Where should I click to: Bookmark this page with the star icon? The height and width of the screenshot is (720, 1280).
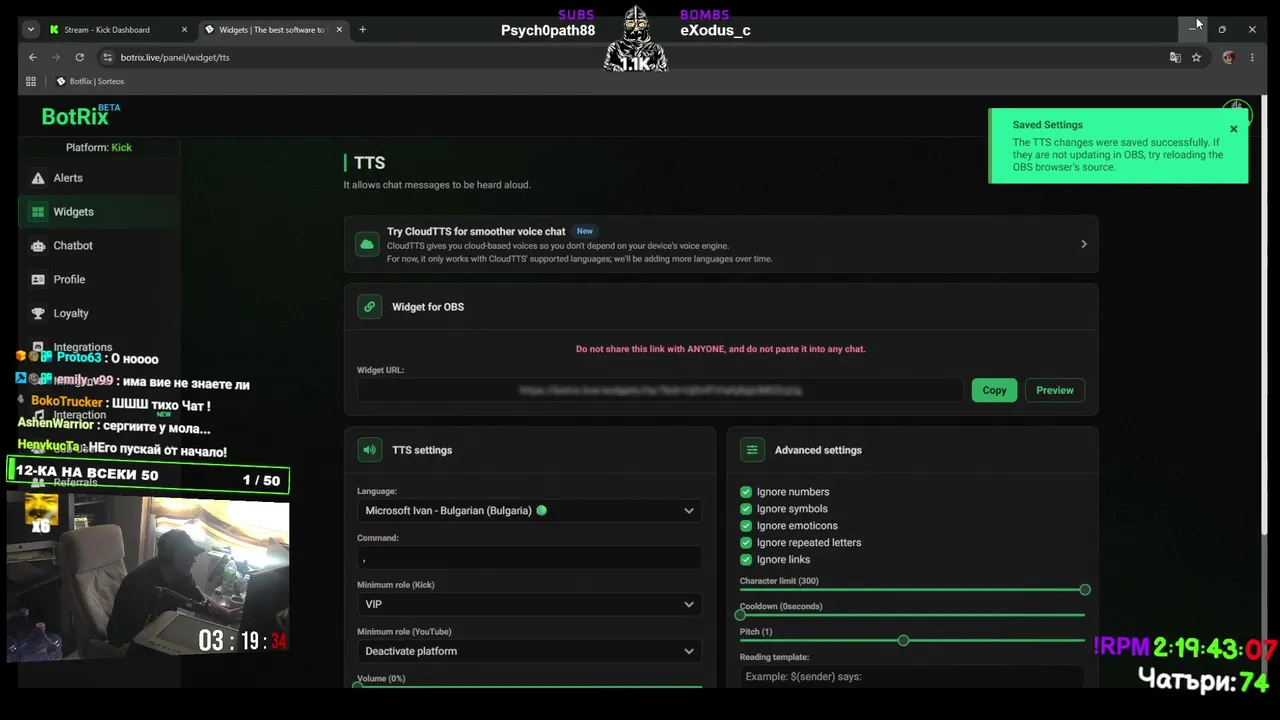(1196, 57)
